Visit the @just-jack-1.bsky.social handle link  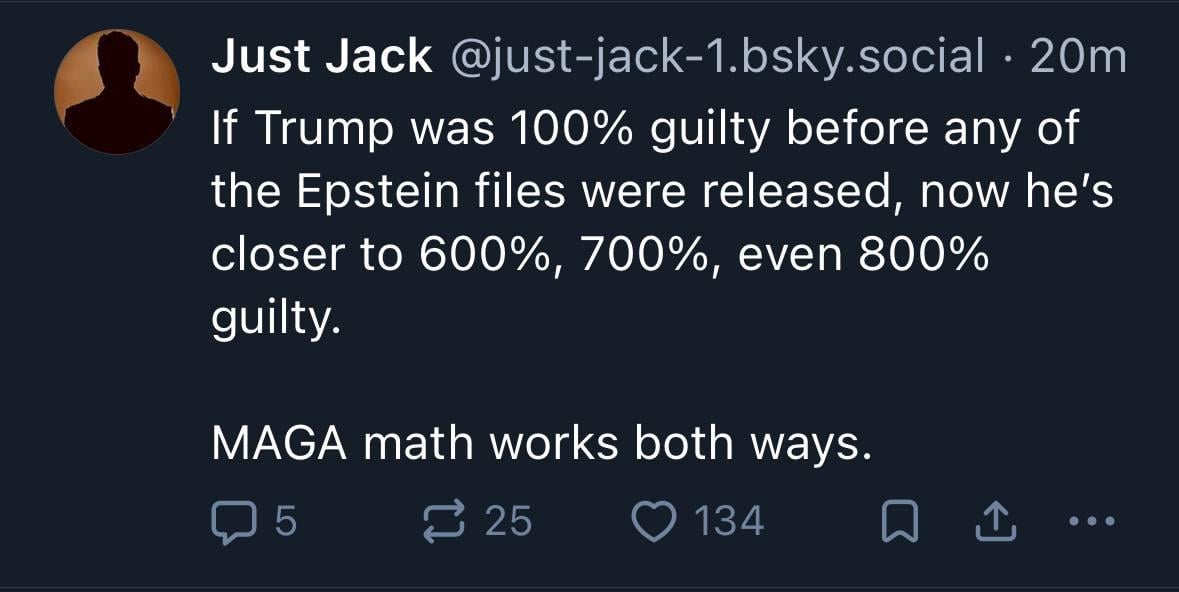click(718, 60)
